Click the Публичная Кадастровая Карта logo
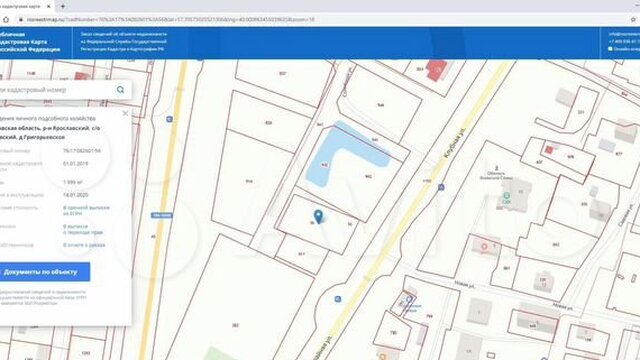640x360 pixels. tap(31, 42)
